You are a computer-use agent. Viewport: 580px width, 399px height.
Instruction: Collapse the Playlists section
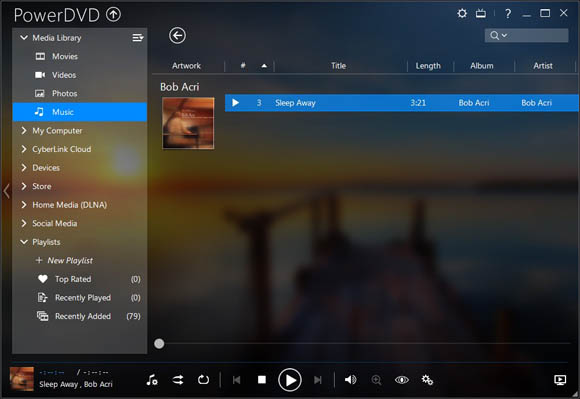(x=24, y=242)
